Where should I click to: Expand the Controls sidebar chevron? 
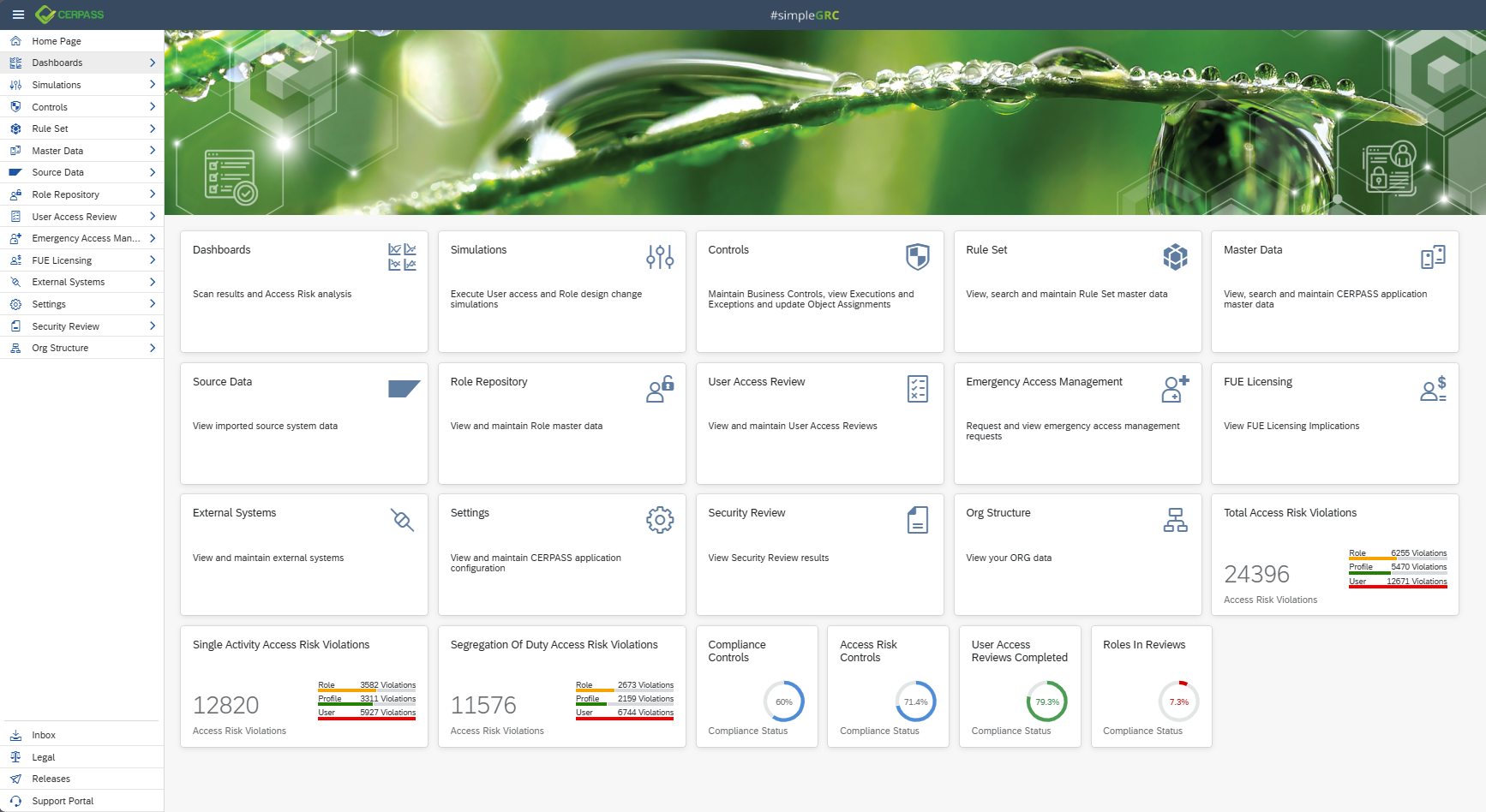(x=153, y=107)
